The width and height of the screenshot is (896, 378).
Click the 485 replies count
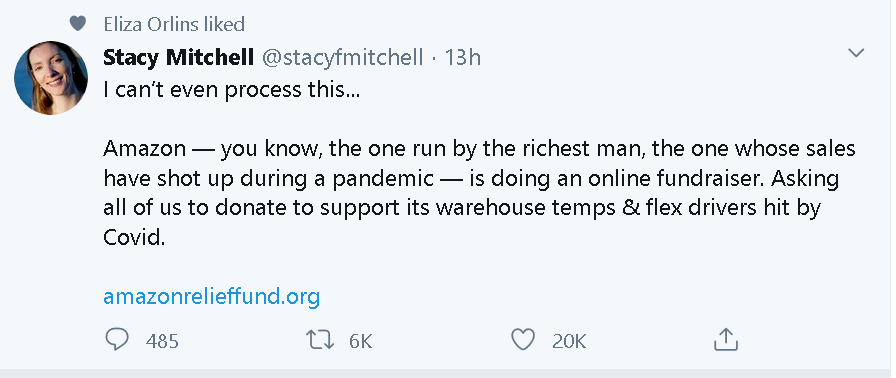(162, 341)
